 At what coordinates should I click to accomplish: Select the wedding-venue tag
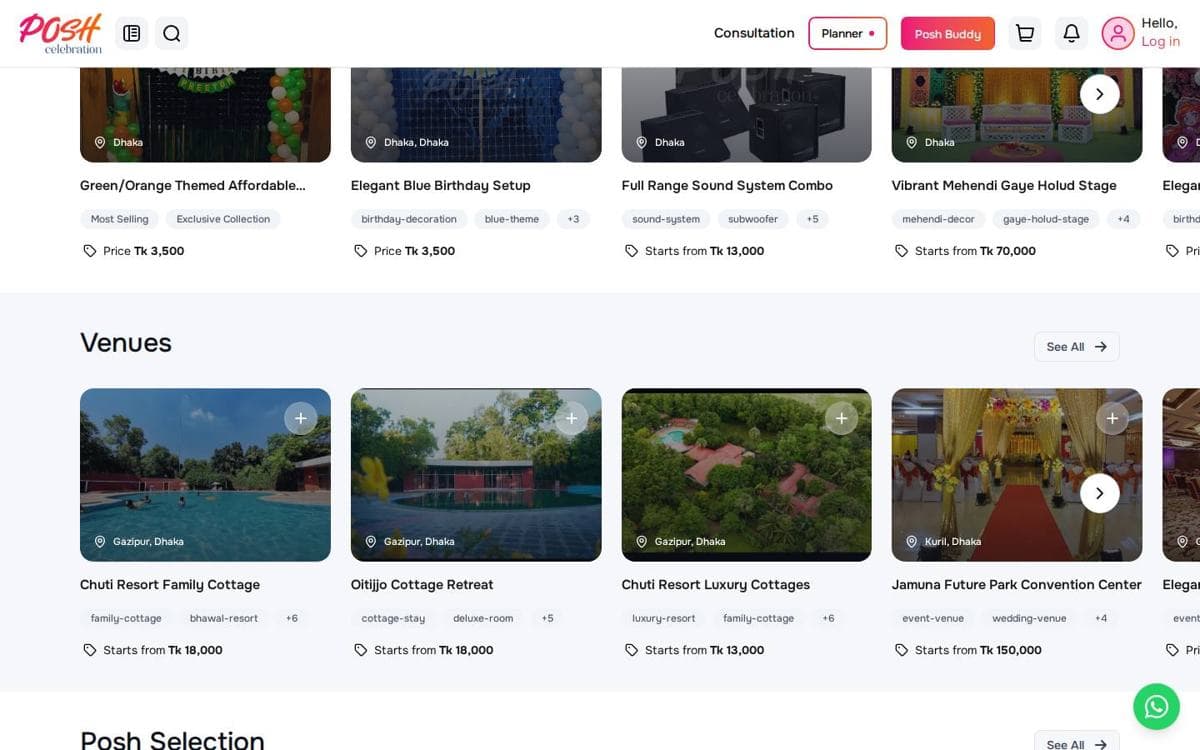point(1029,618)
